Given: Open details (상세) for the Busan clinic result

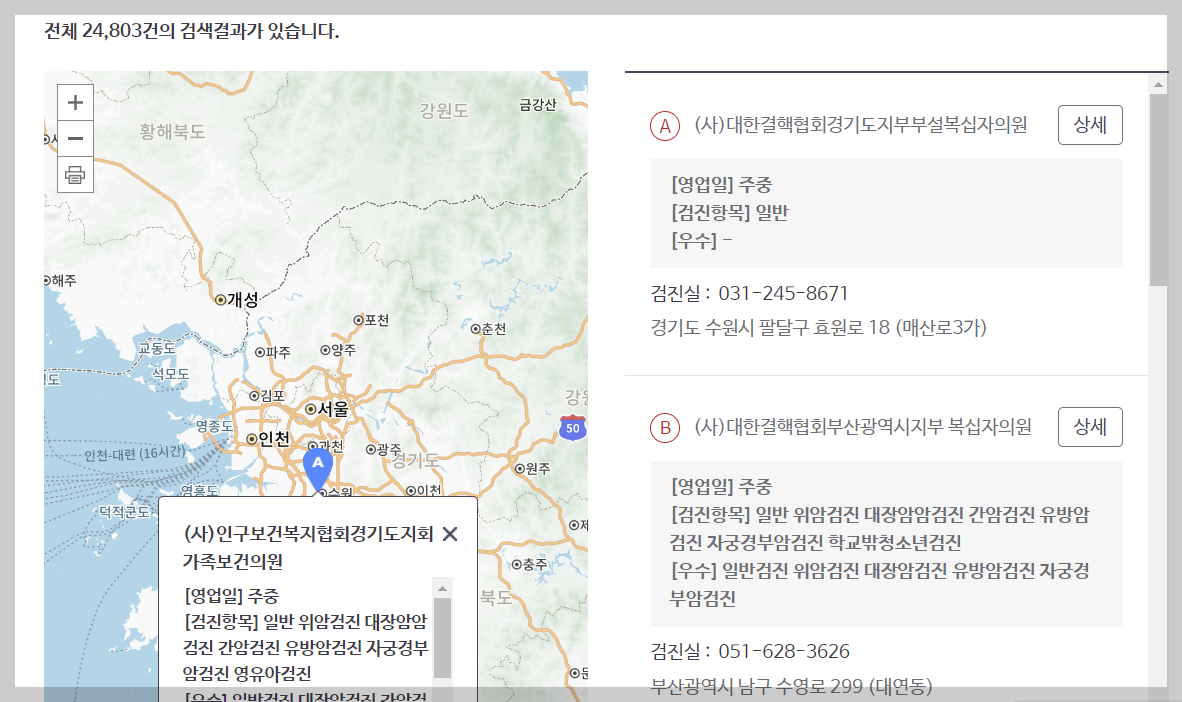Looking at the screenshot, I should point(1090,426).
